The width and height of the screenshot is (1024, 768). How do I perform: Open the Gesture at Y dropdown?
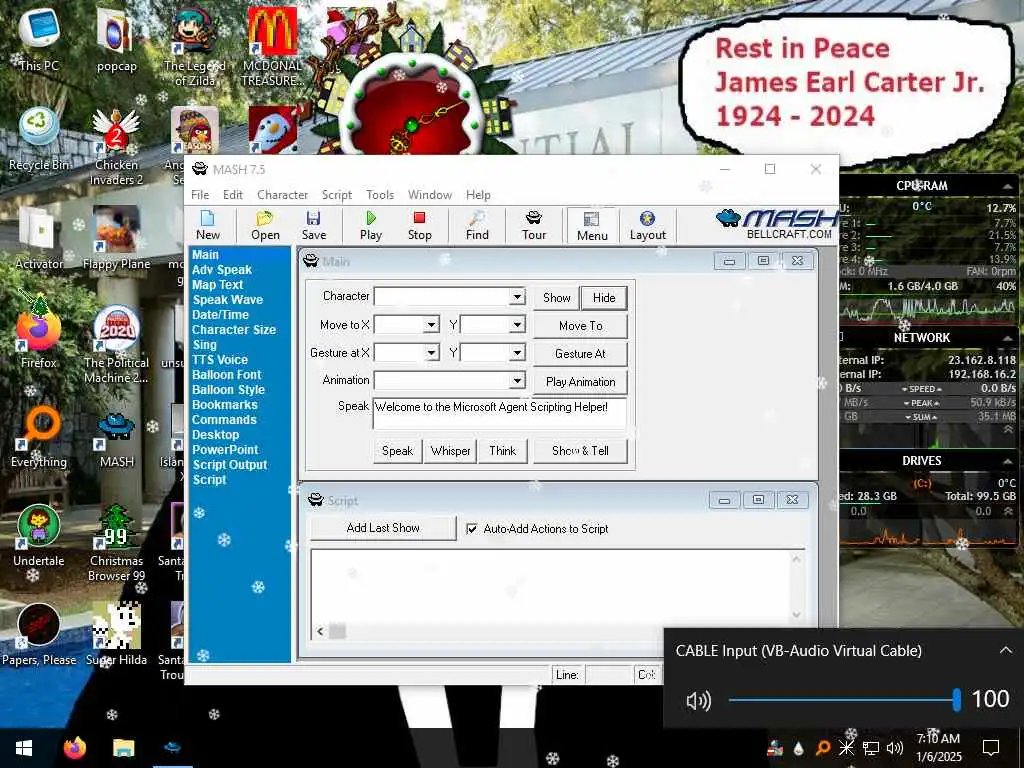click(517, 353)
